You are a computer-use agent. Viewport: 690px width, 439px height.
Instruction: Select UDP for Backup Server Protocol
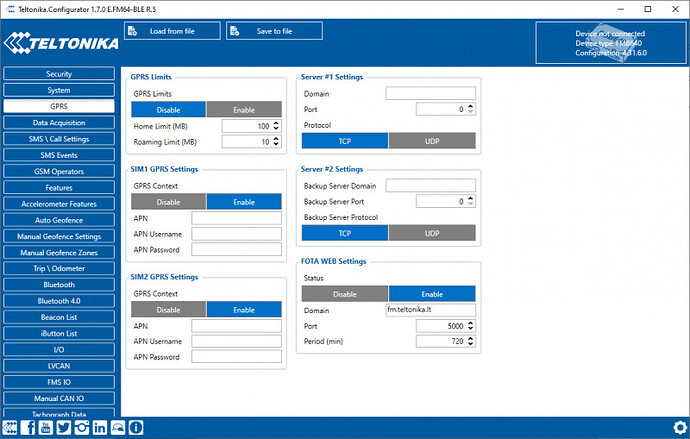point(432,233)
